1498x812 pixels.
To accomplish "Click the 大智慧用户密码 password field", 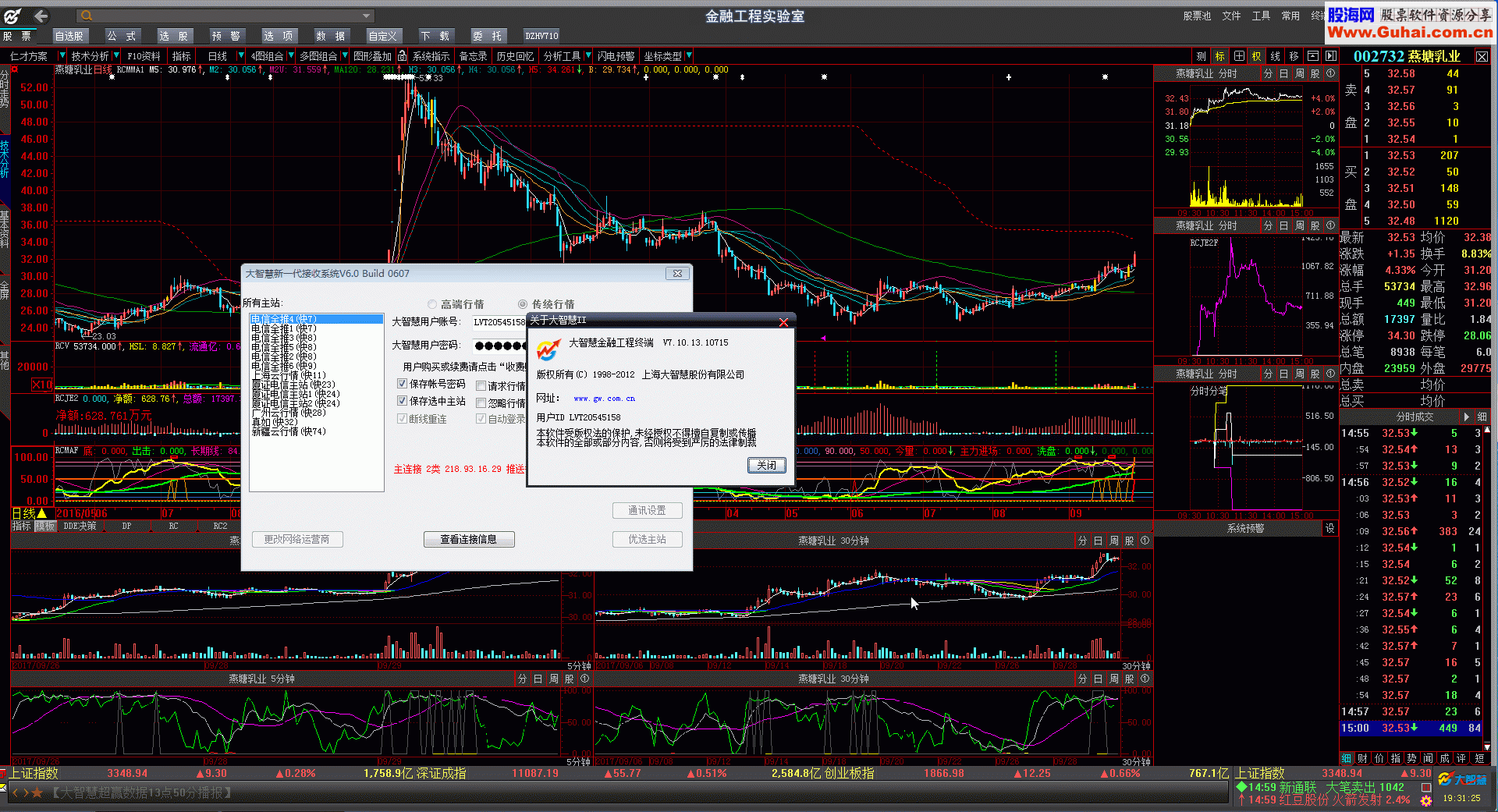I will [x=499, y=346].
